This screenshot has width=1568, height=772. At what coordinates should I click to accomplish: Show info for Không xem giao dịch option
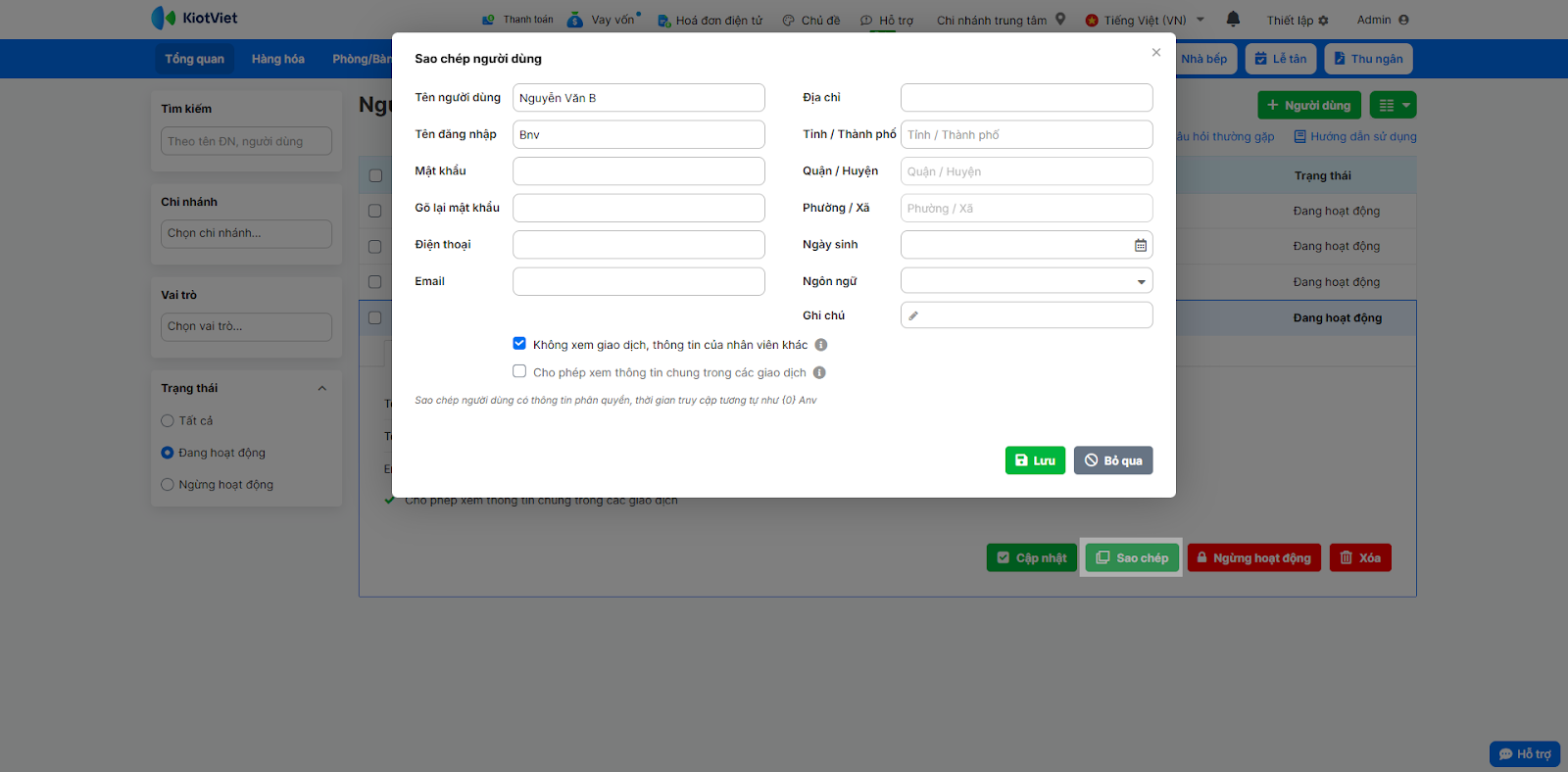[821, 345]
